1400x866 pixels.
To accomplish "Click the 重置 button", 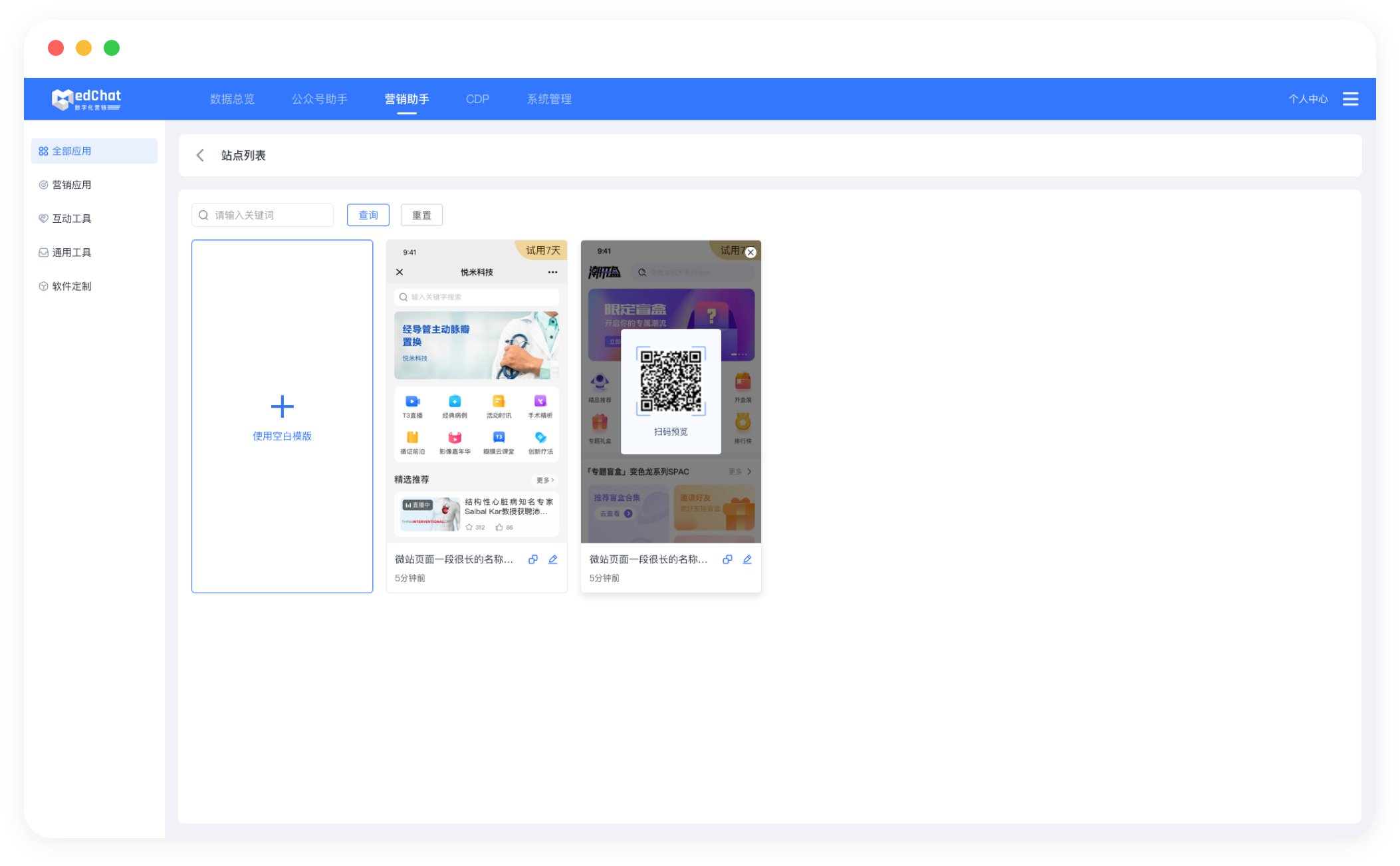I will [x=422, y=216].
